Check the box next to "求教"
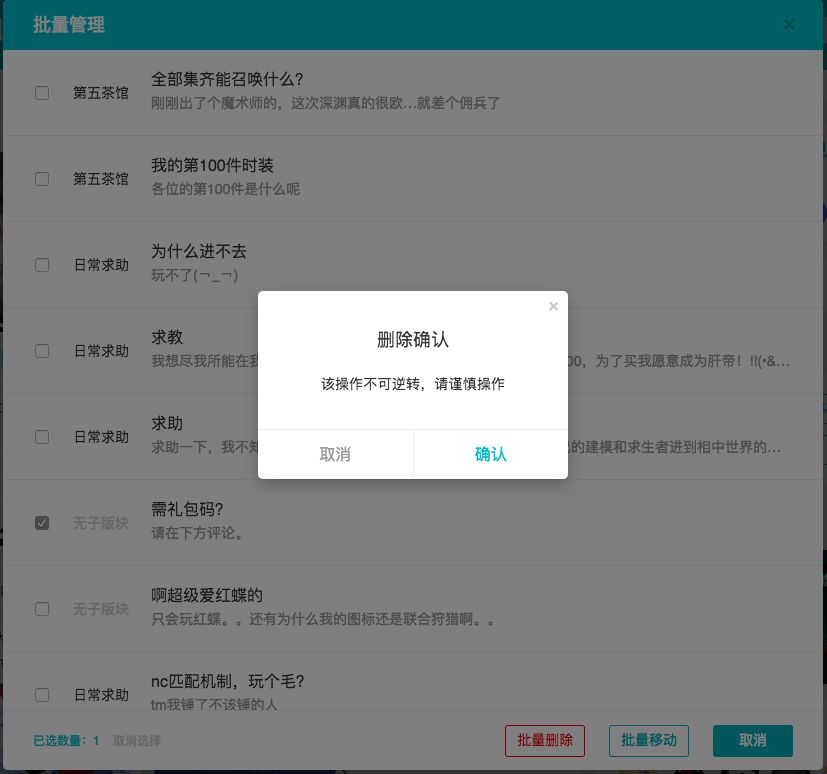 click(x=42, y=350)
